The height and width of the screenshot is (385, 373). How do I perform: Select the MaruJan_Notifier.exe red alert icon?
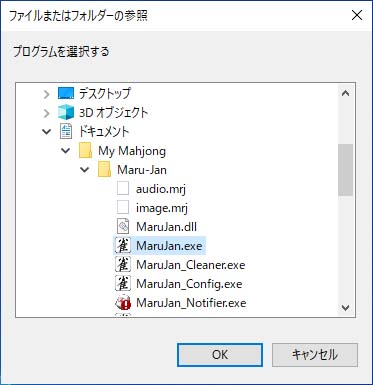coord(123,303)
